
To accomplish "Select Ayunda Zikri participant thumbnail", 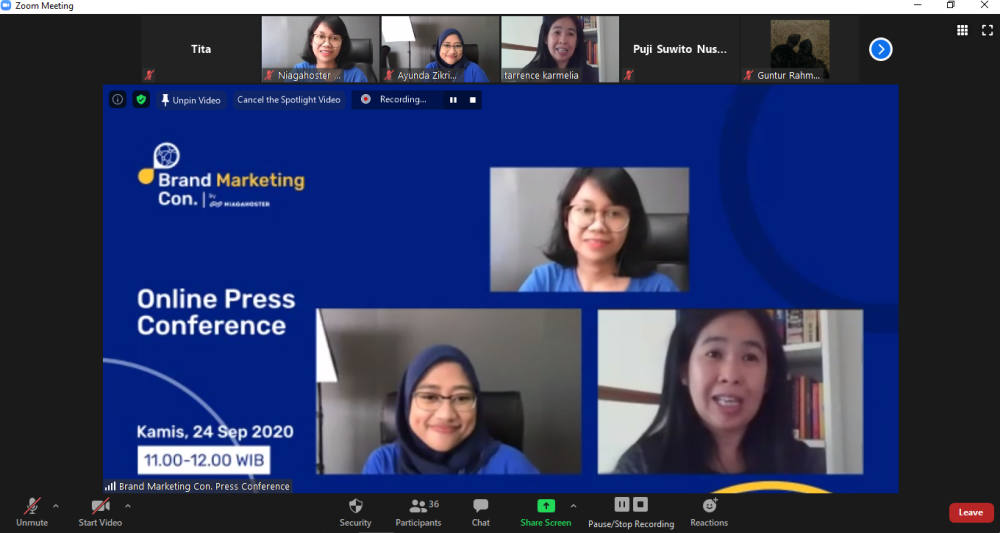I will (440, 49).
